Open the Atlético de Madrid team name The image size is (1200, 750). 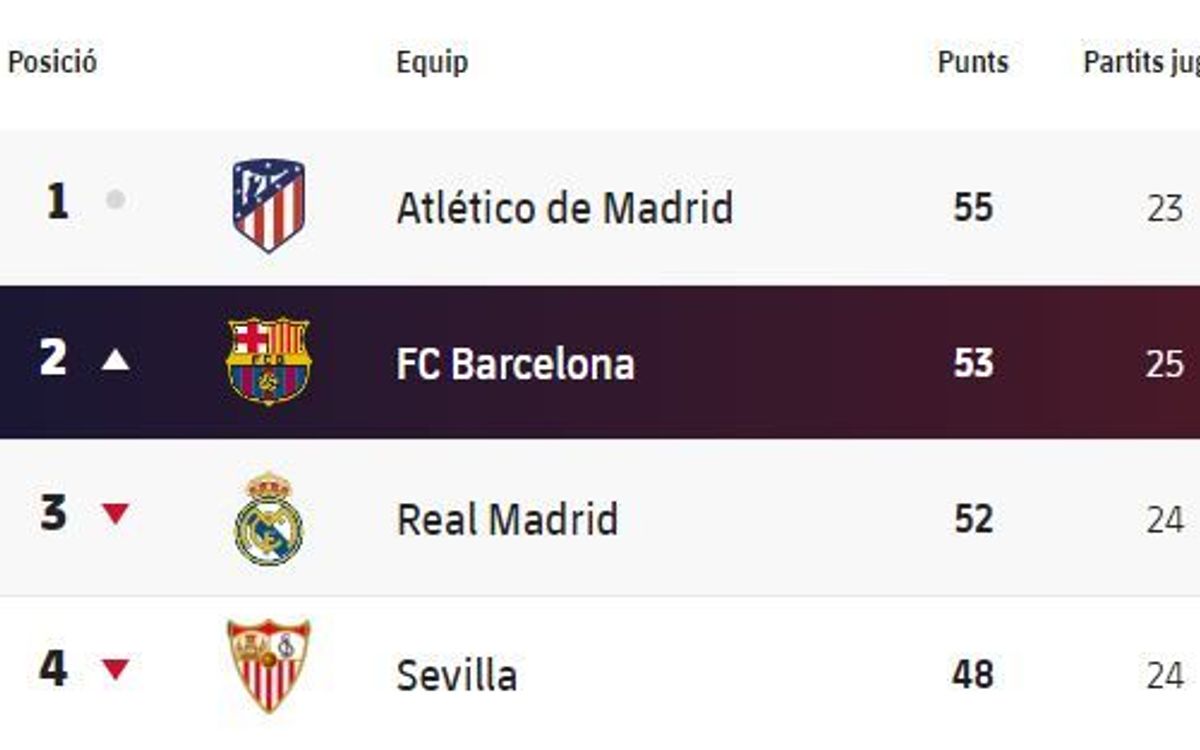[x=565, y=208]
